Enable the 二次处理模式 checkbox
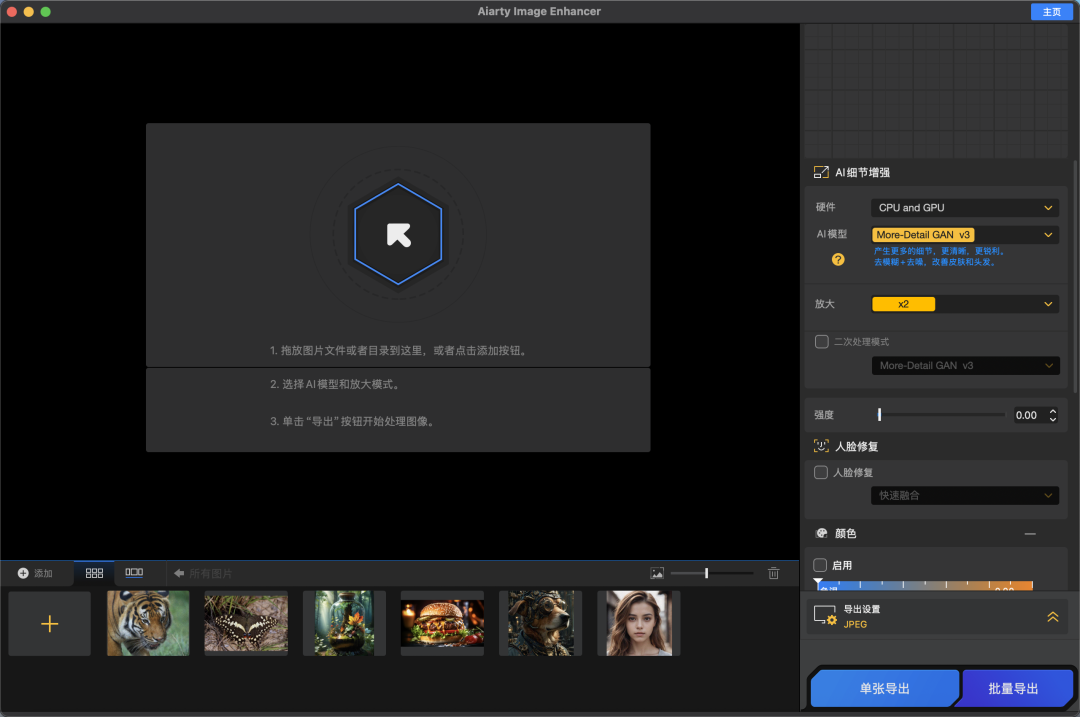1080x717 pixels. click(822, 341)
